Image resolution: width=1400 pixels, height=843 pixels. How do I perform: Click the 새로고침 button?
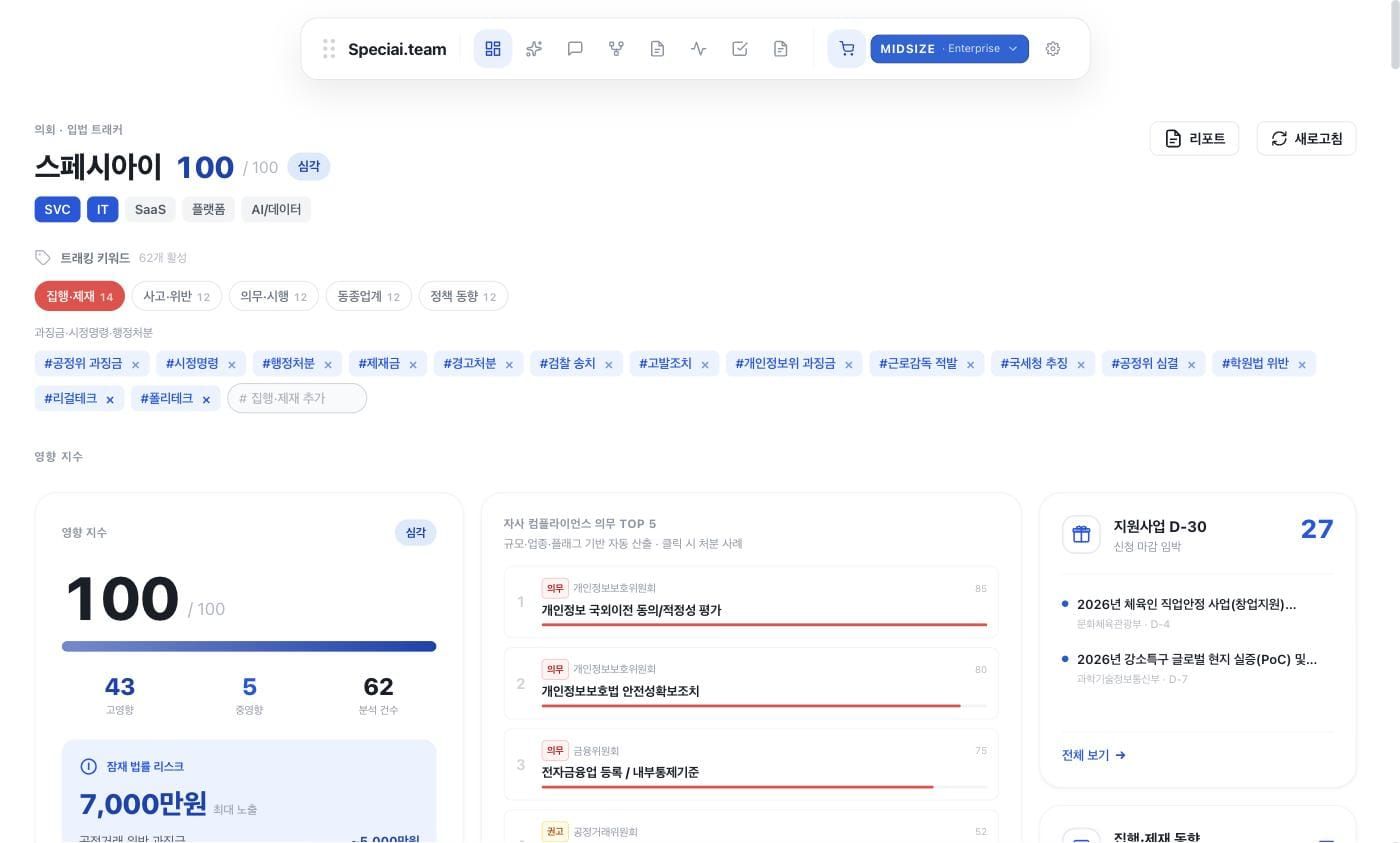pos(1306,138)
